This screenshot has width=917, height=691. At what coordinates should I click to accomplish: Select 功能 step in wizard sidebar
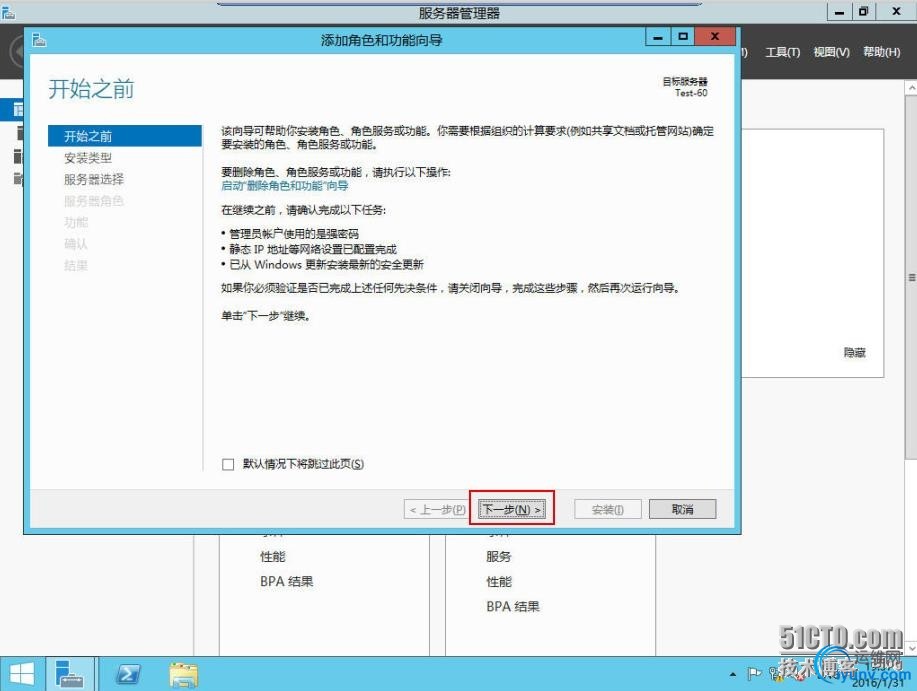click(x=76, y=222)
